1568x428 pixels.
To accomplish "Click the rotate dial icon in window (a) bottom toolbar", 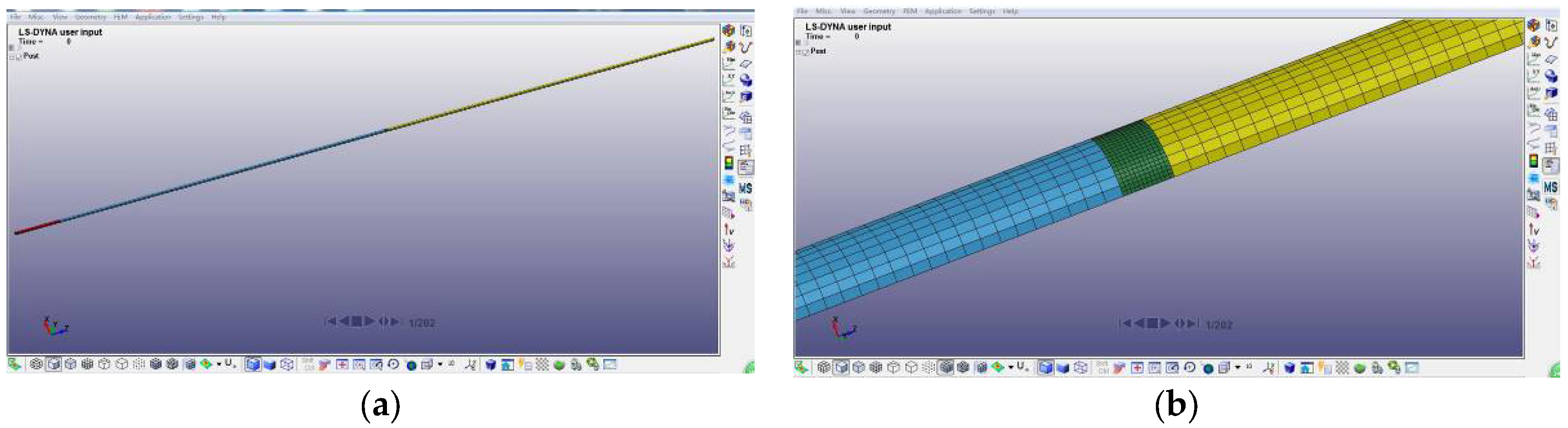I will (x=394, y=365).
